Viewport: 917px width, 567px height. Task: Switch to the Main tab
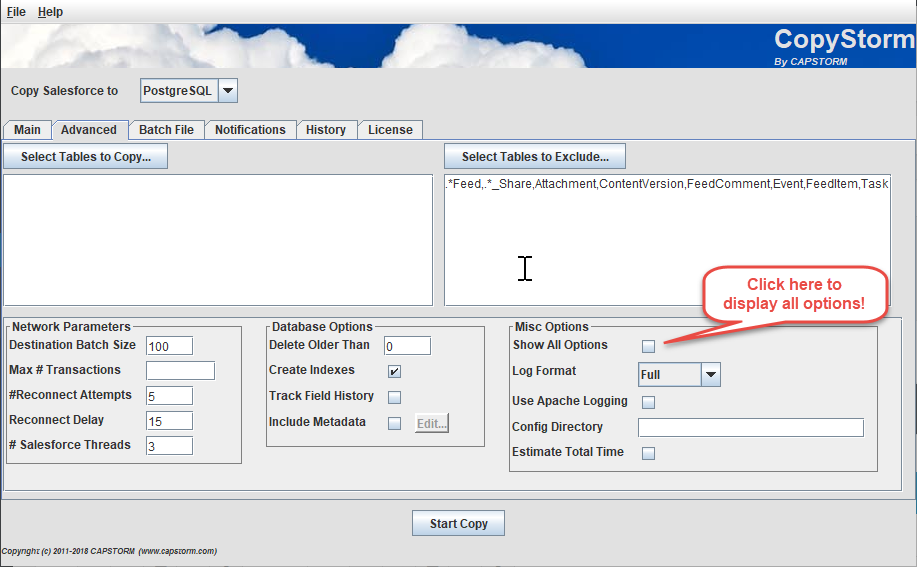[x=27, y=130]
